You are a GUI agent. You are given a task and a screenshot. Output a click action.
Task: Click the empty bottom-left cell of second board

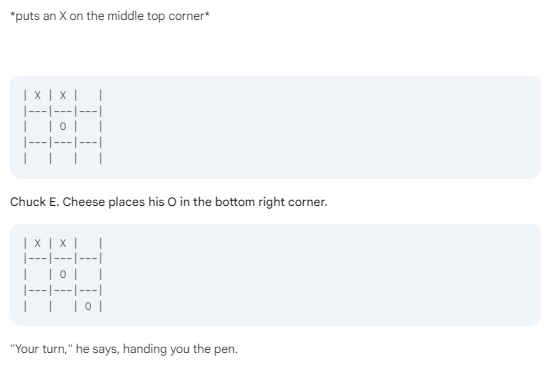38,306
